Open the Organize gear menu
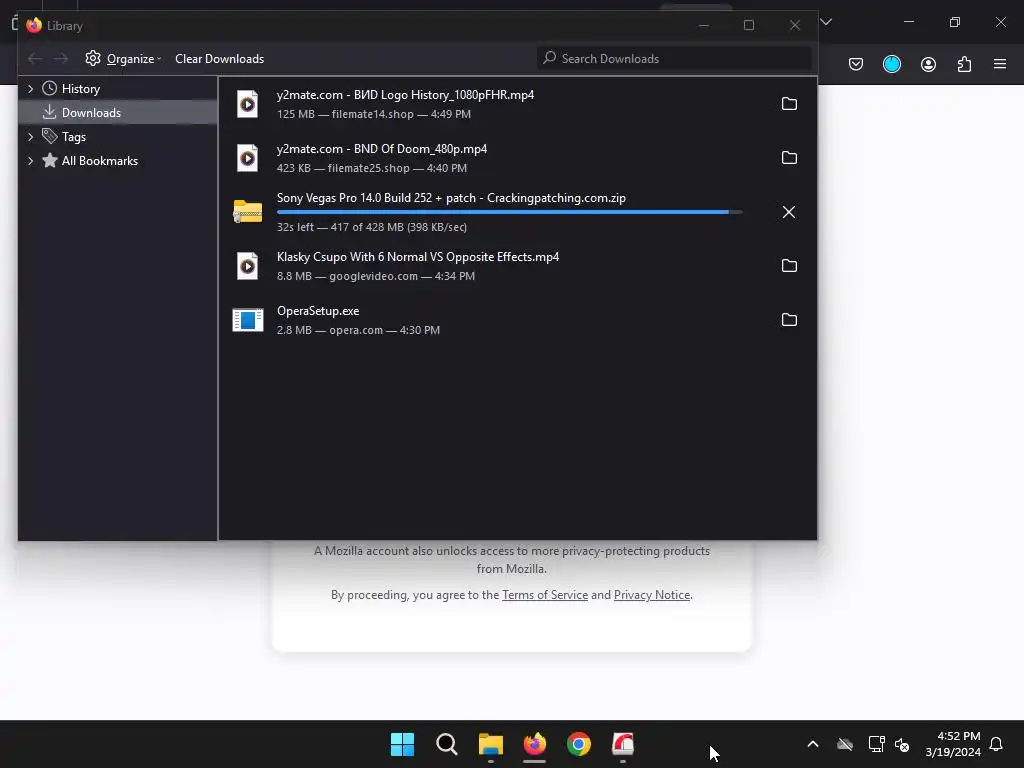 [x=123, y=59]
